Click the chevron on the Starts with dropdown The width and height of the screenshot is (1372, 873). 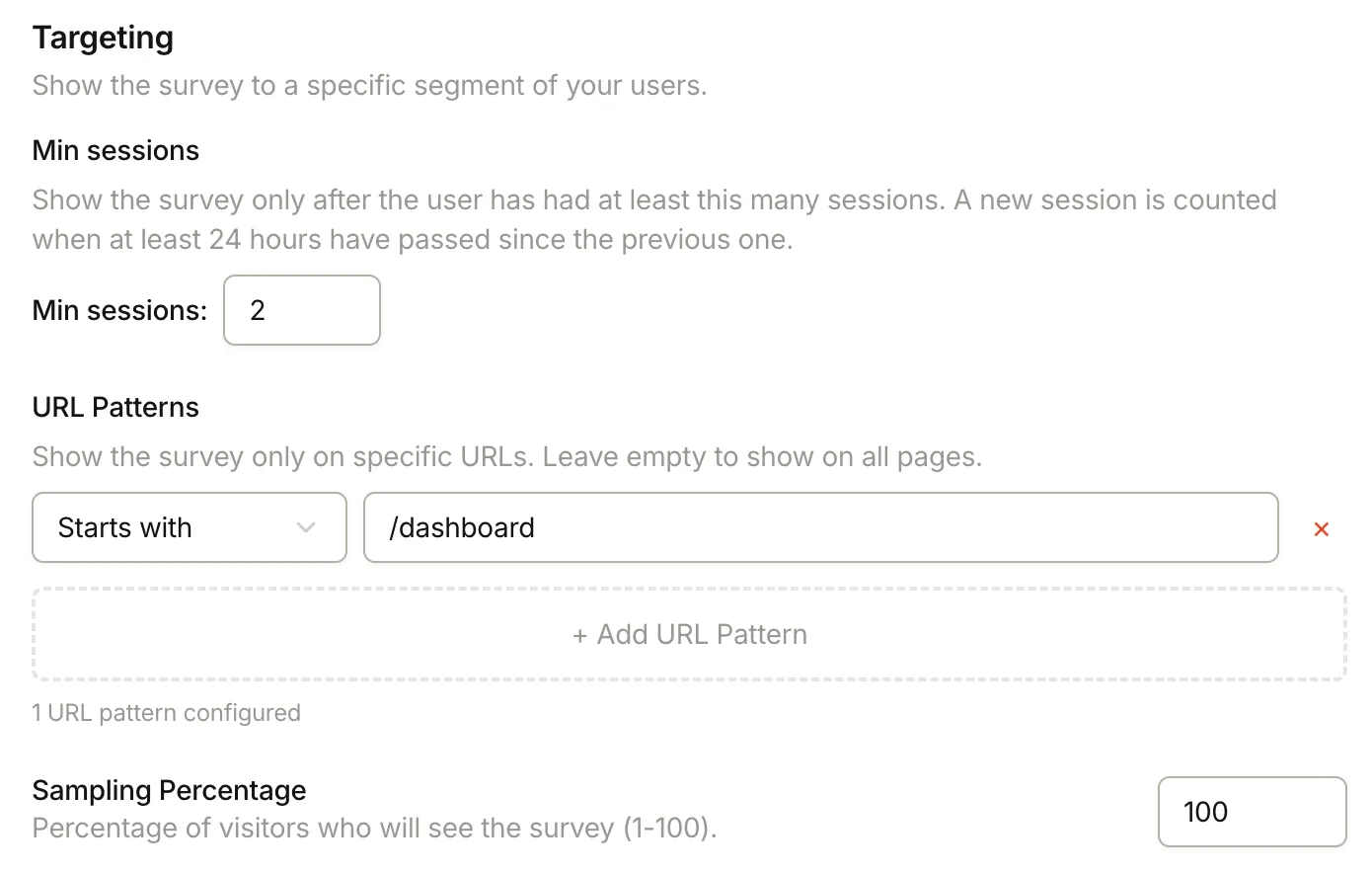(x=304, y=528)
